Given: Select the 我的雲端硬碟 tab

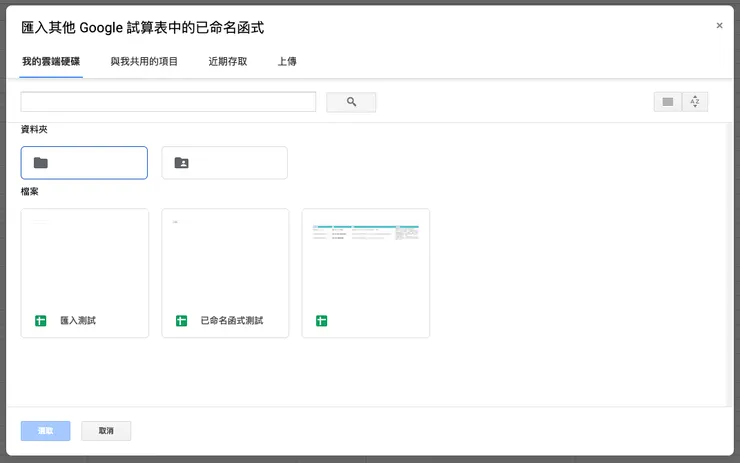Looking at the screenshot, I should (x=51, y=61).
